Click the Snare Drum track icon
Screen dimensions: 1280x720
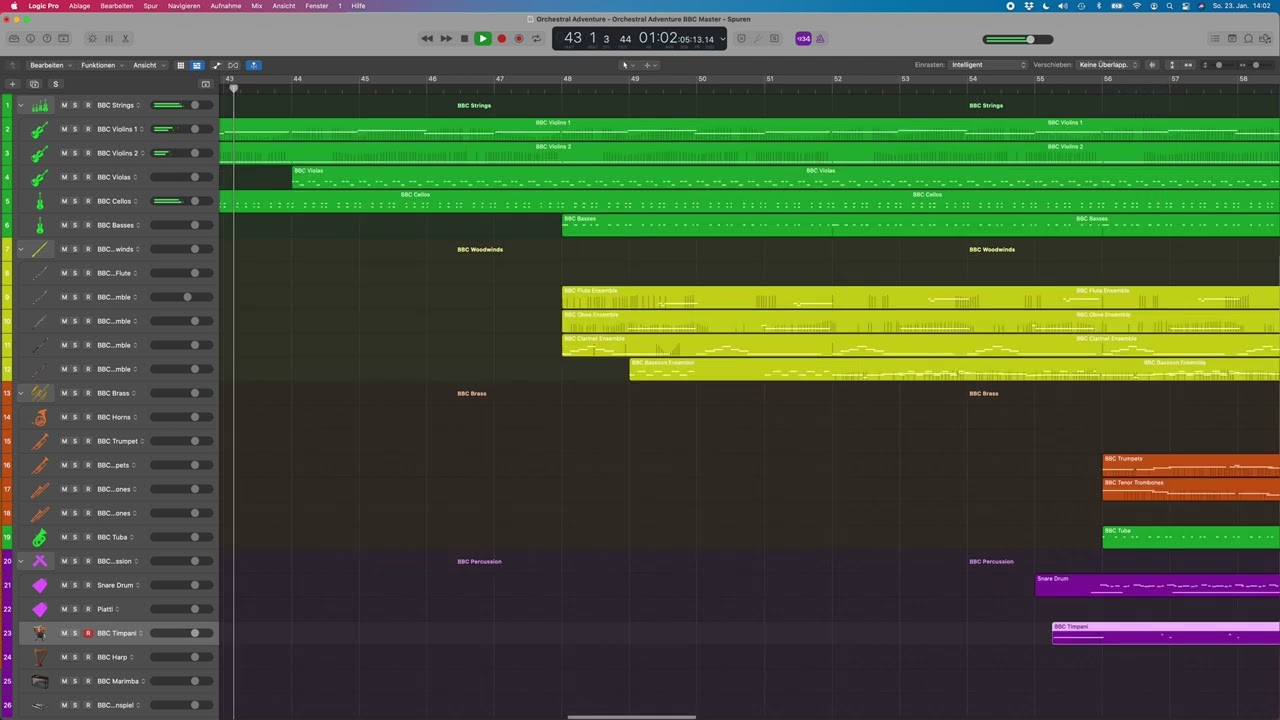click(40, 585)
